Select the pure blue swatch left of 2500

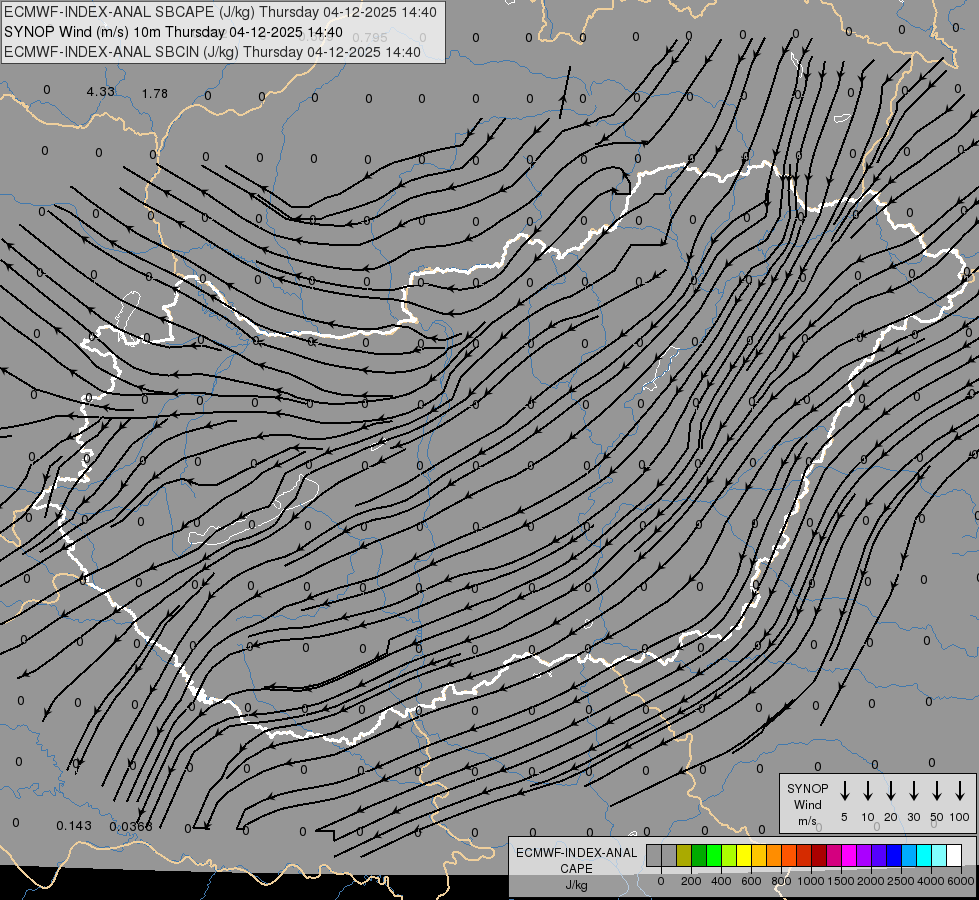[x=894, y=855]
